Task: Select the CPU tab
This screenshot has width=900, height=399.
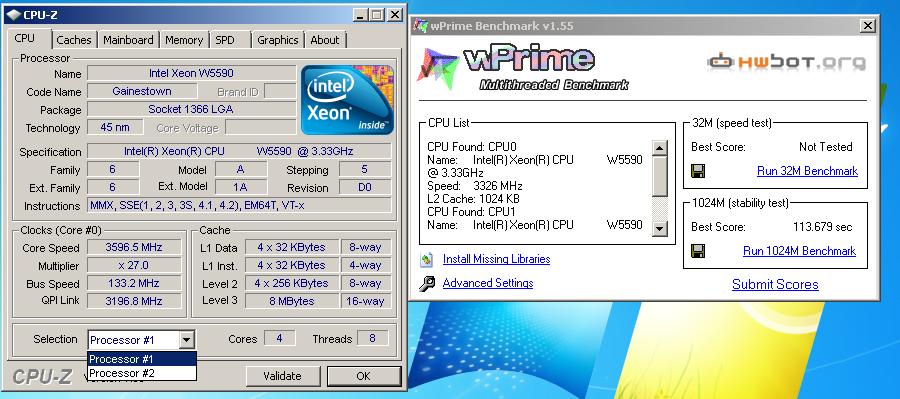Action: [x=25, y=38]
